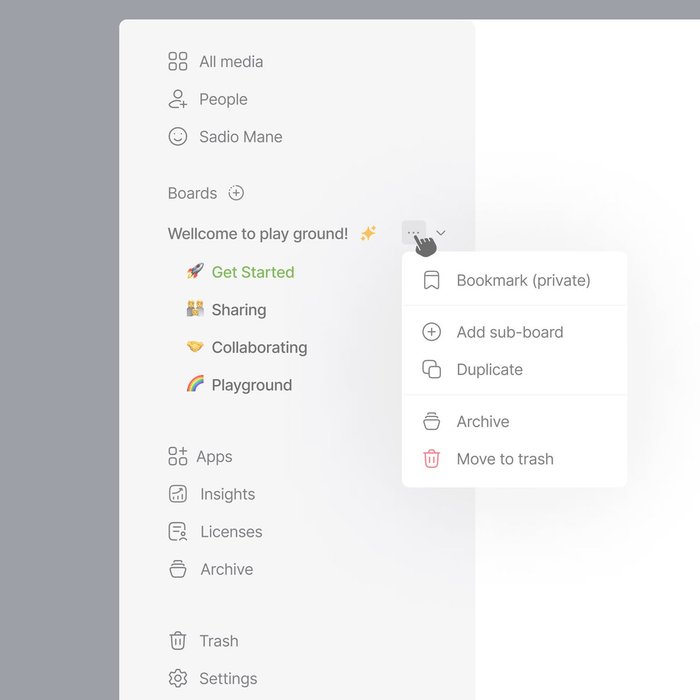Click Move to trash menu option

click(x=504, y=460)
